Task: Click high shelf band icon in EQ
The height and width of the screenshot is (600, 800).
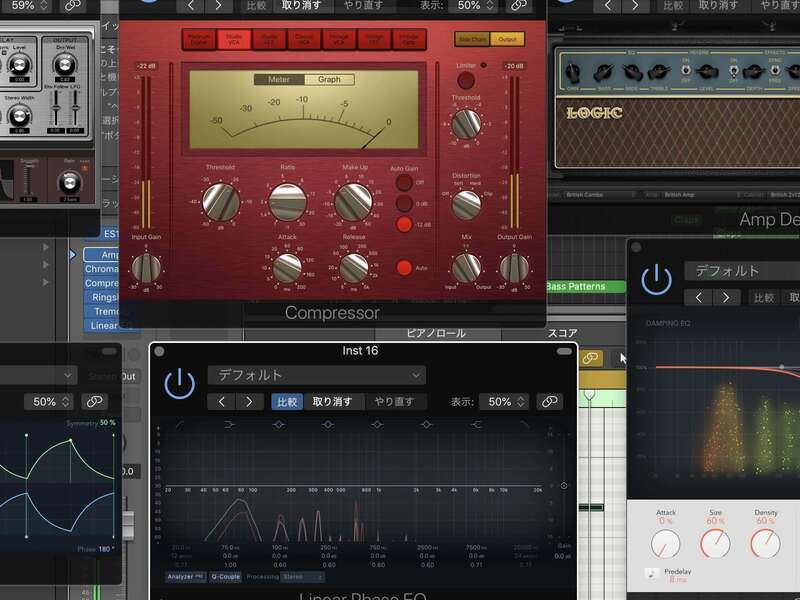Action: click(x=476, y=425)
